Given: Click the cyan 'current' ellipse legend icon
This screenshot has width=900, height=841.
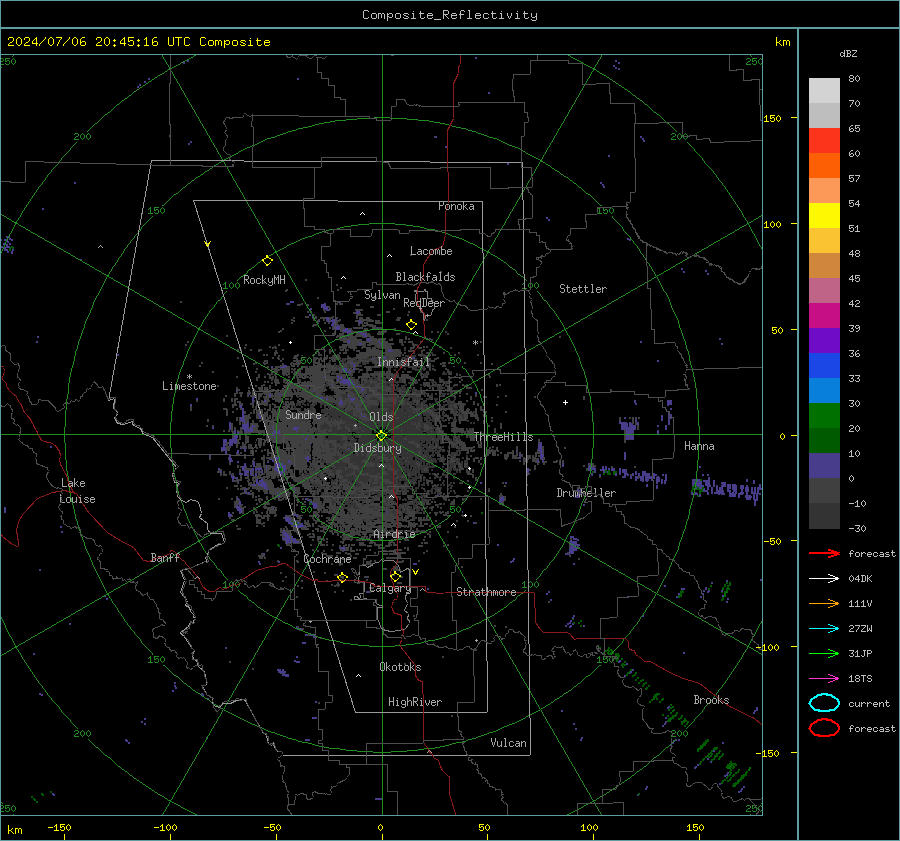Looking at the screenshot, I should coord(824,703).
